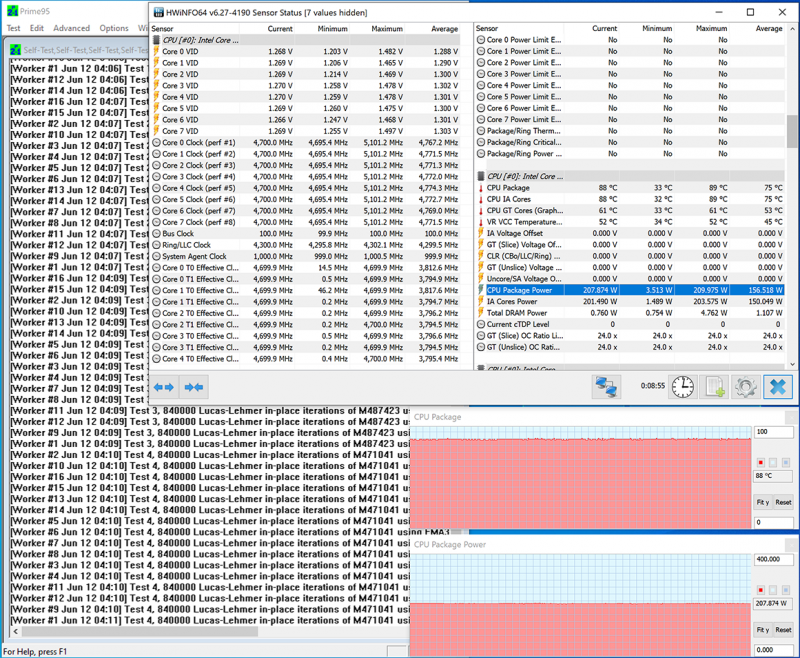The width and height of the screenshot is (800, 658).
Task: Click the collapse columns arrows icon in HWiNFO
Action: [x=194, y=387]
